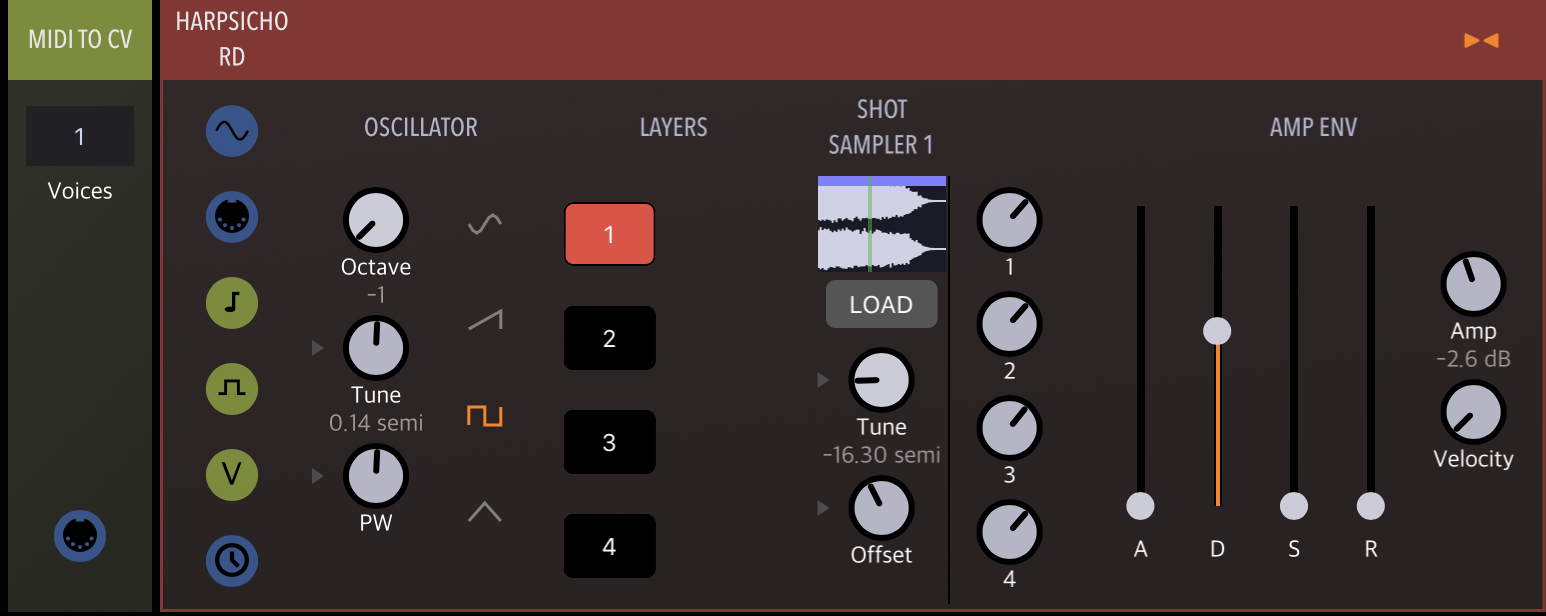Click the Attack (A) slider handle
This screenshot has height=616, width=1546.
1140,507
